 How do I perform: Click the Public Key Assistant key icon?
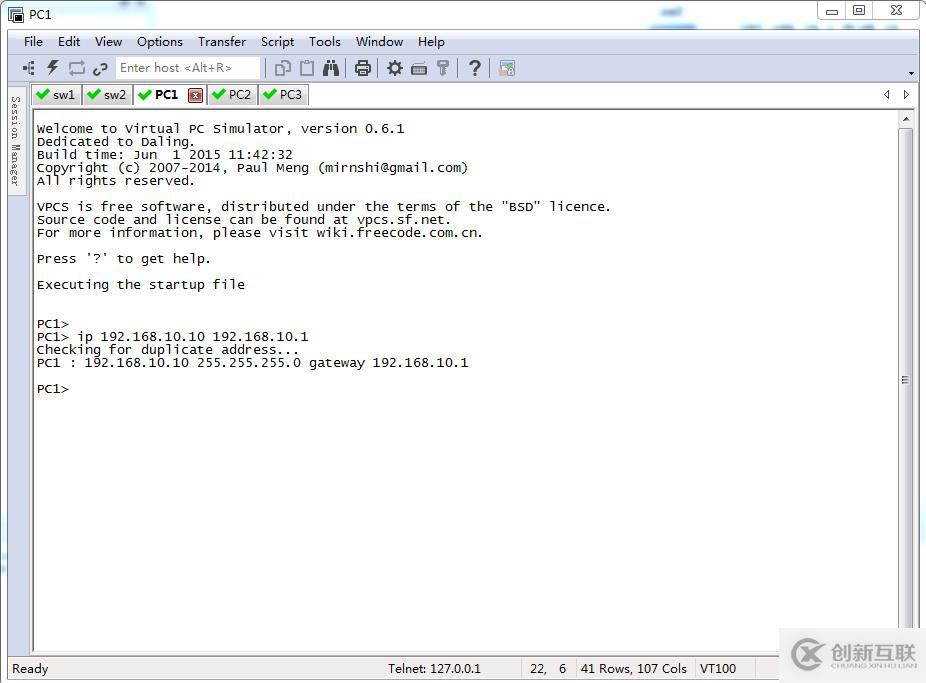(x=443, y=68)
